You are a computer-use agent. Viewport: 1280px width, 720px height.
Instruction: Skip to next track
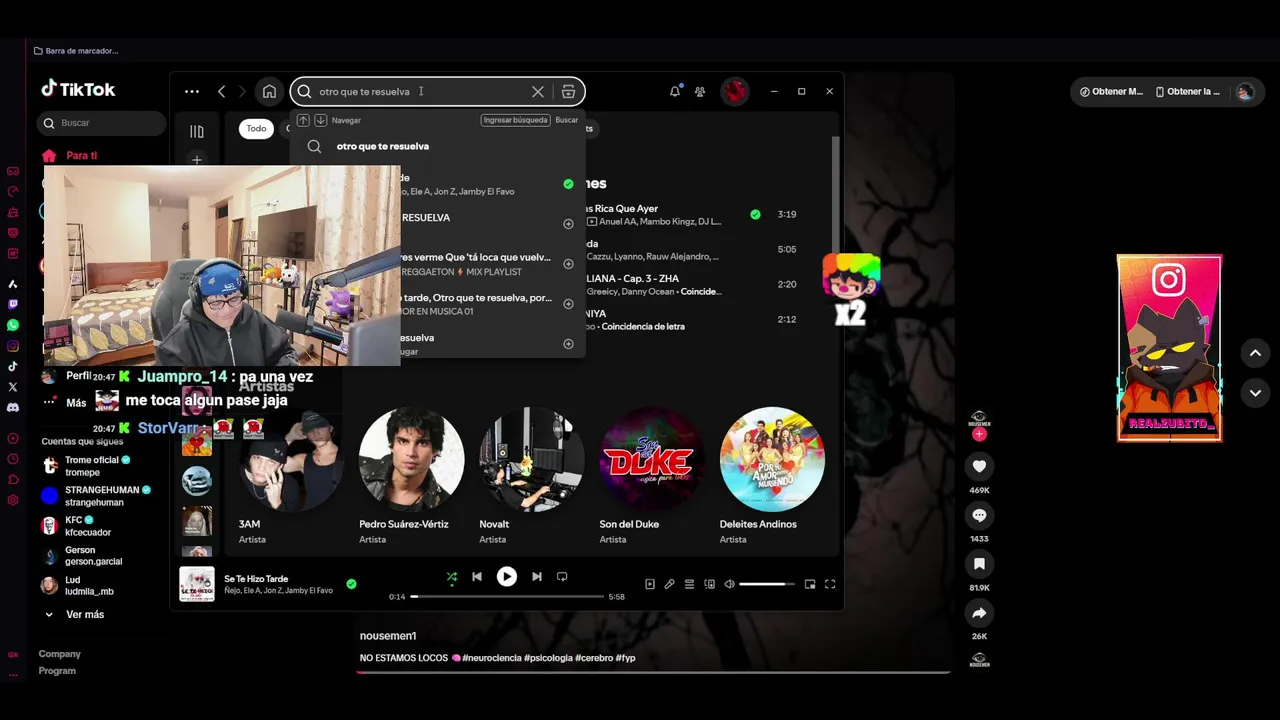(x=537, y=577)
